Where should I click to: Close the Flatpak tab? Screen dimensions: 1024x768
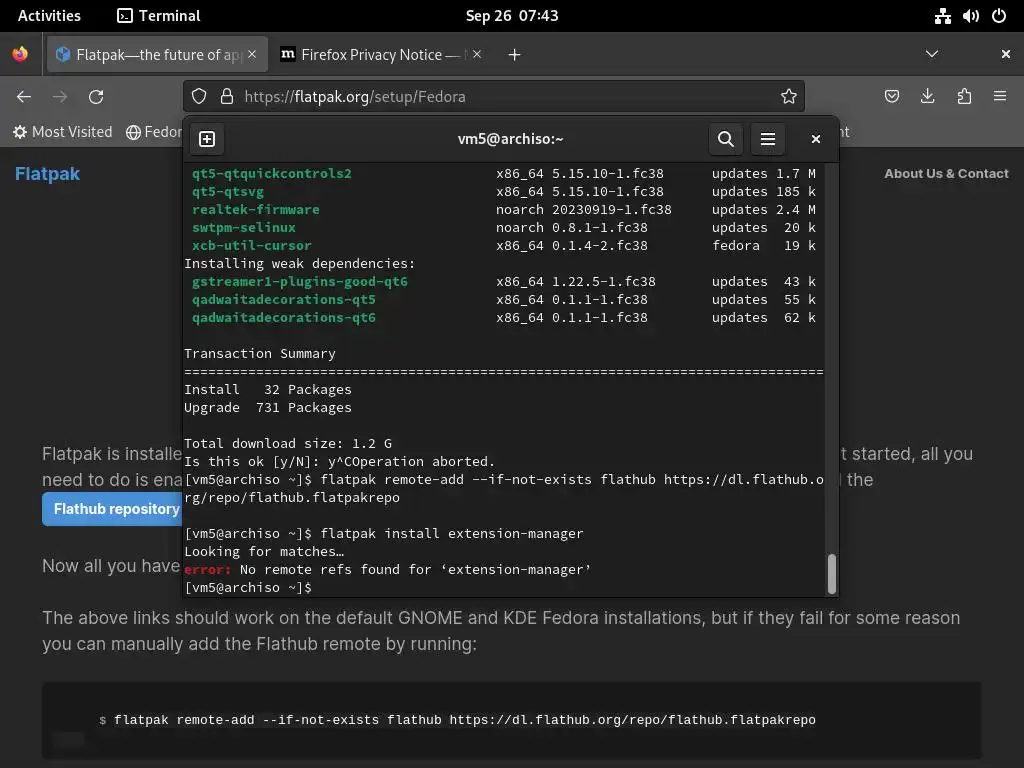click(252, 54)
